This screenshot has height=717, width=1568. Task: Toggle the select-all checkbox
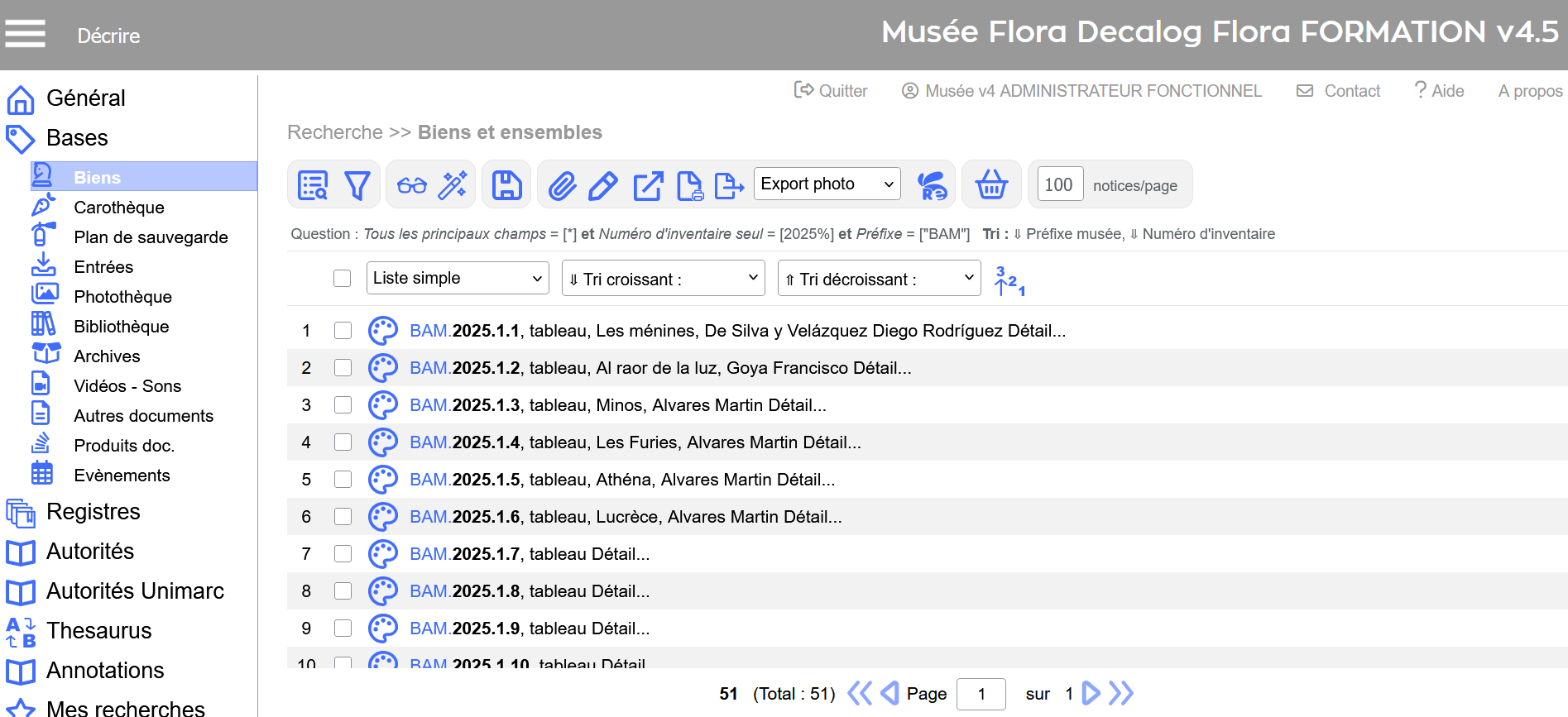(342, 279)
